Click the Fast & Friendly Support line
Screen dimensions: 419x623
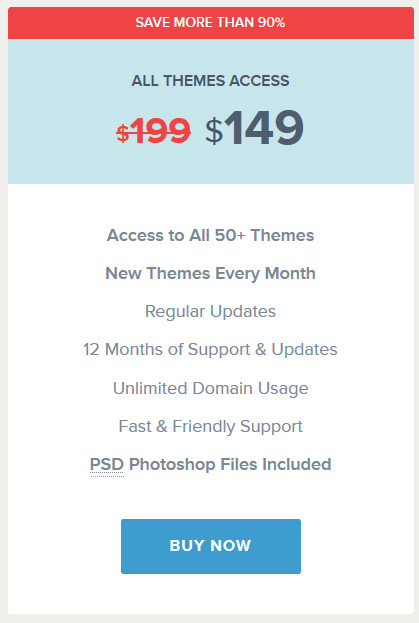pyautogui.click(x=210, y=427)
